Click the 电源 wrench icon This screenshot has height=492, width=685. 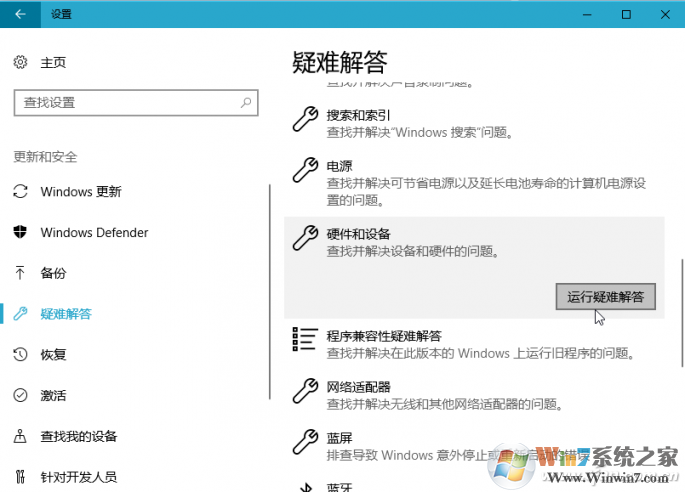305,170
